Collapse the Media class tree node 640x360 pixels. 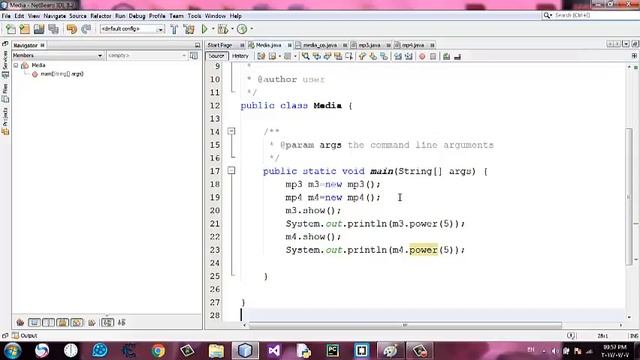click(16, 65)
